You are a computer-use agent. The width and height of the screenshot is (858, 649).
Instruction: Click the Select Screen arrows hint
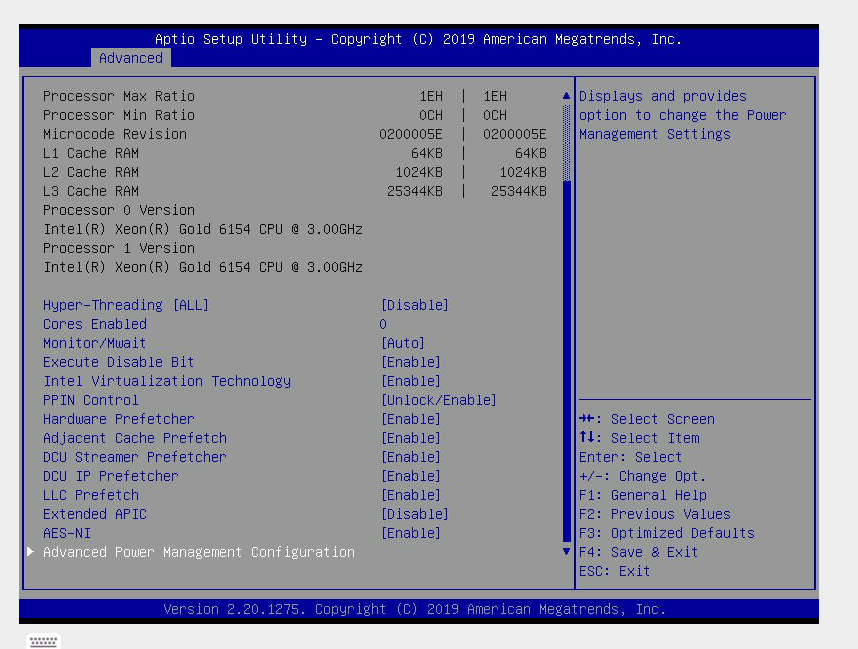coord(647,419)
